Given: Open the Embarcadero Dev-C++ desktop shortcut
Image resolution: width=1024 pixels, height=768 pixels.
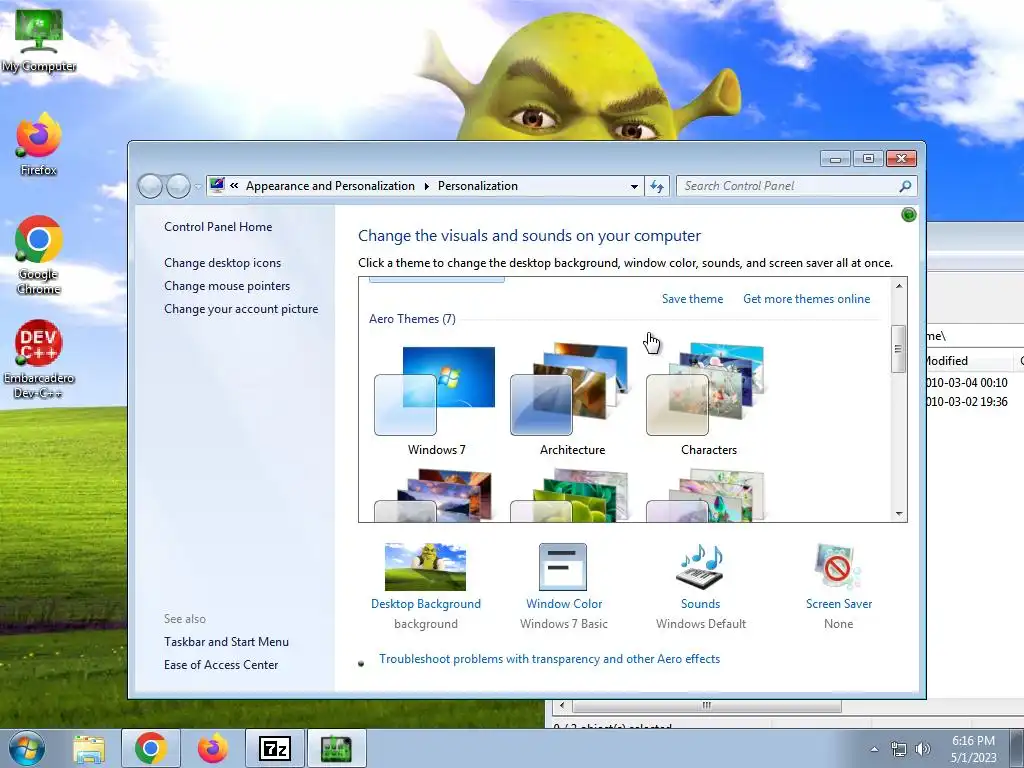Looking at the screenshot, I should 39,359.
